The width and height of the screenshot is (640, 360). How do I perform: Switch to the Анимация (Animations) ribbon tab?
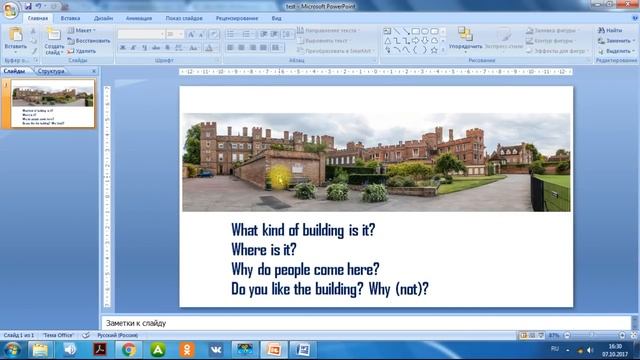click(139, 18)
